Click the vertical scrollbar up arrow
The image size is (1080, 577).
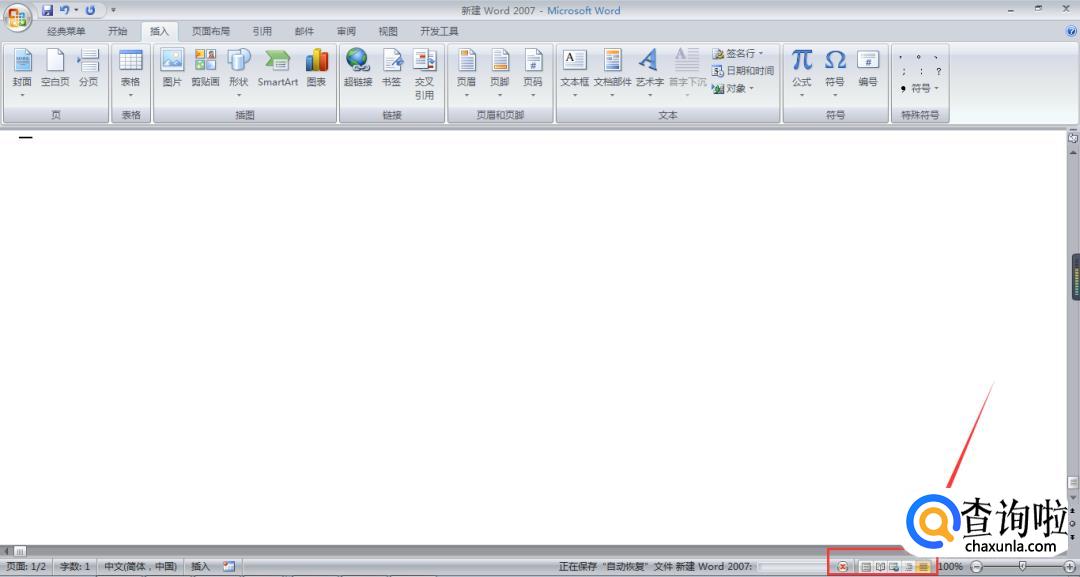pos(1073,153)
